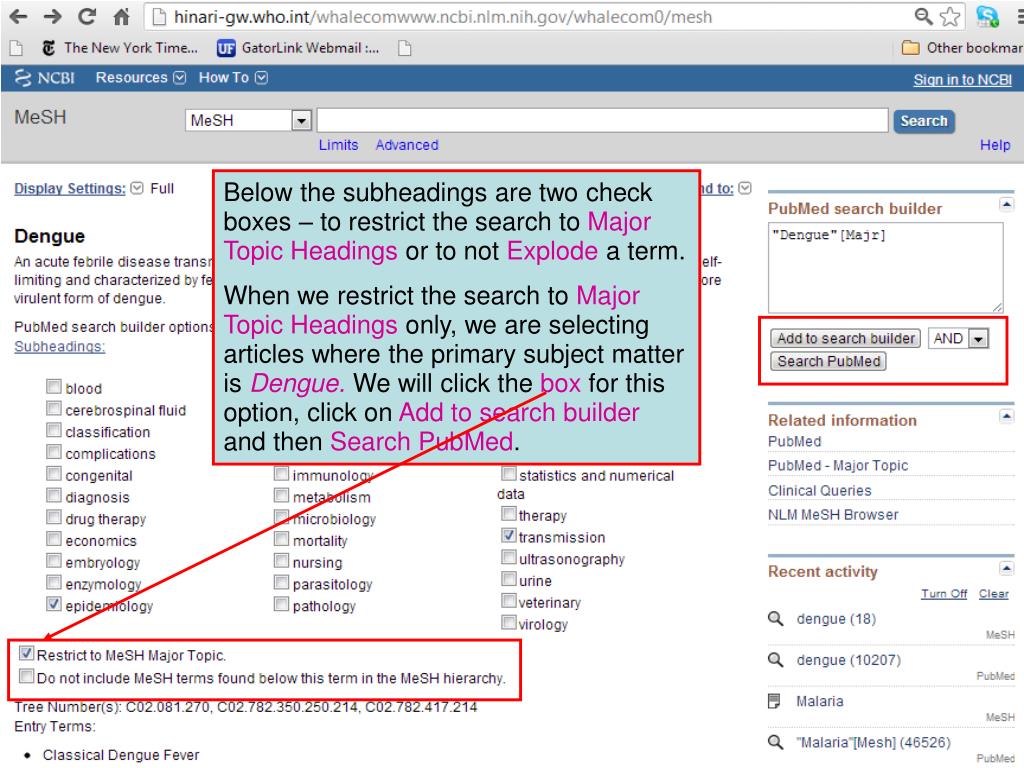Open the Help link

point(995,145)
